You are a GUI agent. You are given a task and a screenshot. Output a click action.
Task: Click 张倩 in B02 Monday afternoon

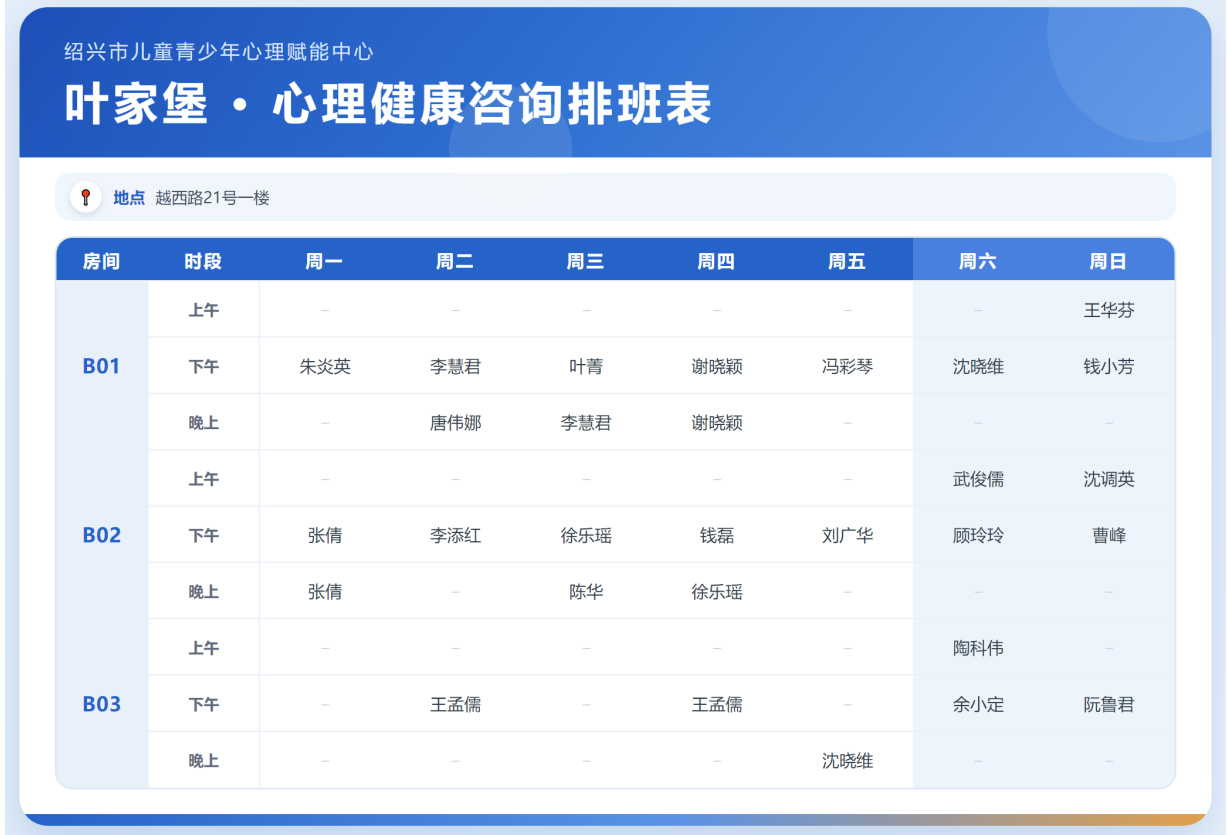(325, 536)
